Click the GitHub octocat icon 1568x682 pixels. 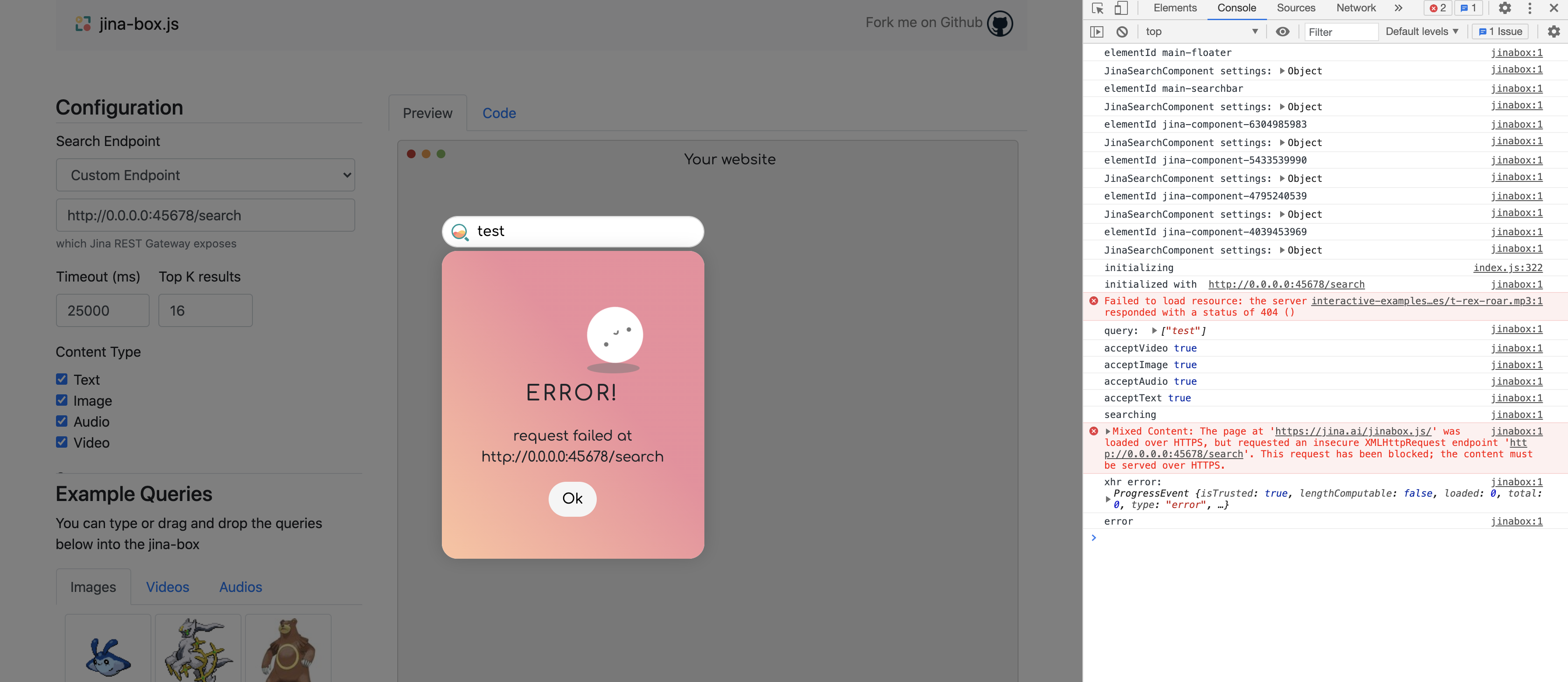1000,24
